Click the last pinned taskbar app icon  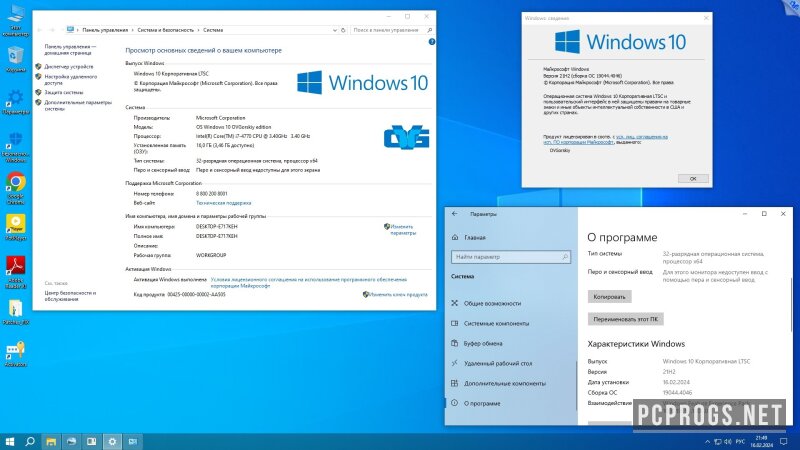point(133,441)
